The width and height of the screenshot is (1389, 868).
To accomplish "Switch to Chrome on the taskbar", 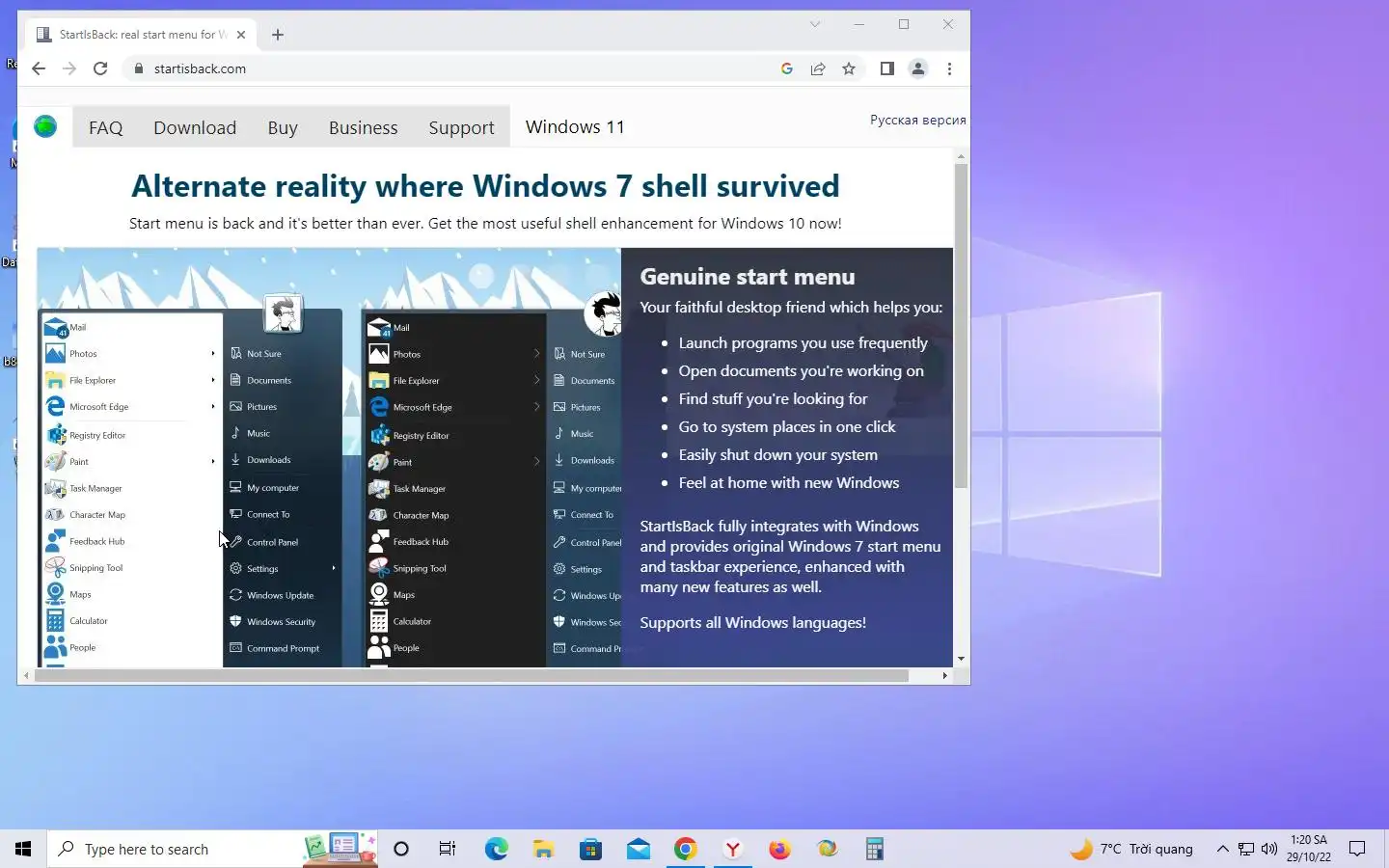I will [685, 849].
